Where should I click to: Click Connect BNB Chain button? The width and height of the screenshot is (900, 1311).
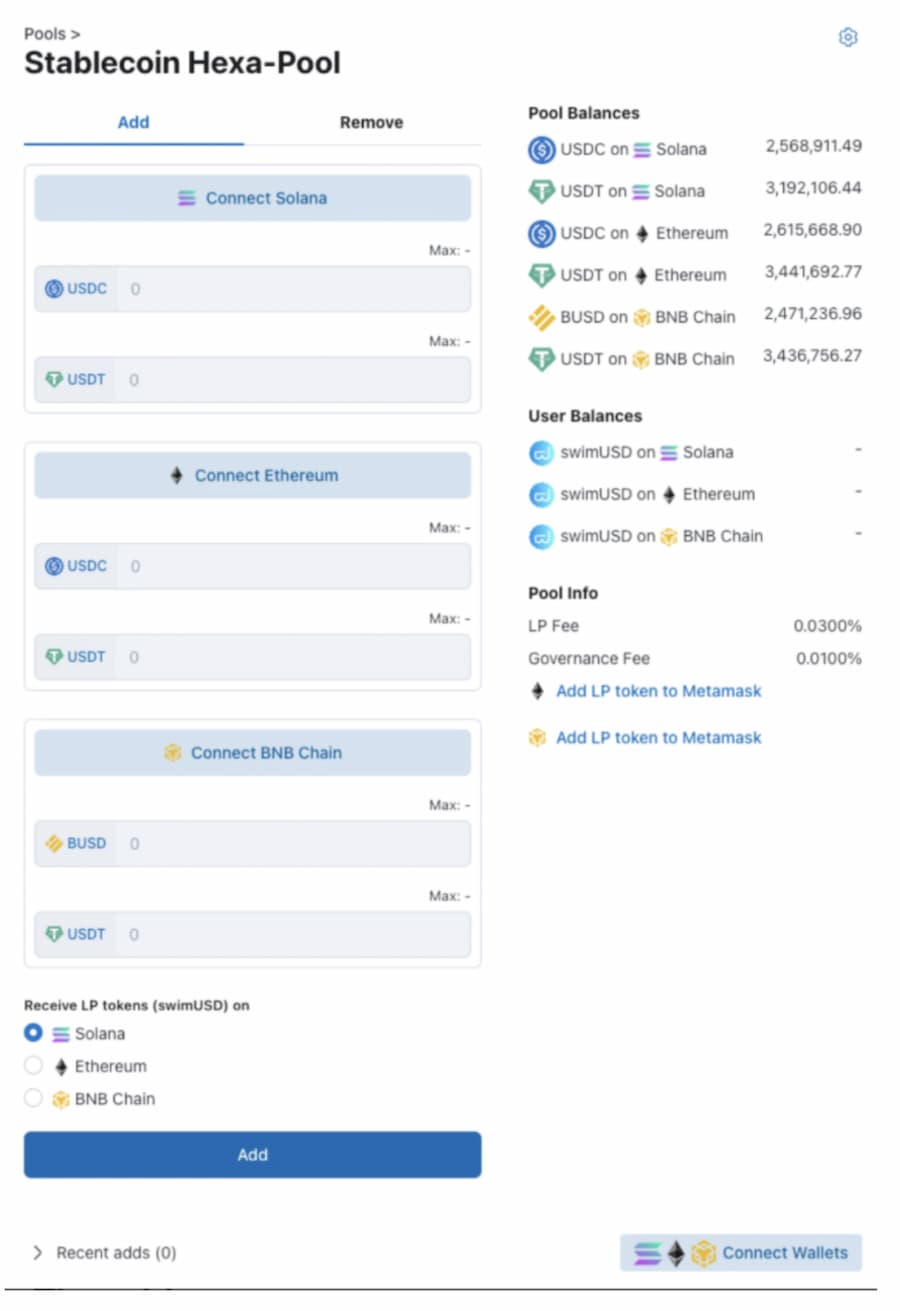coord(252,753)
